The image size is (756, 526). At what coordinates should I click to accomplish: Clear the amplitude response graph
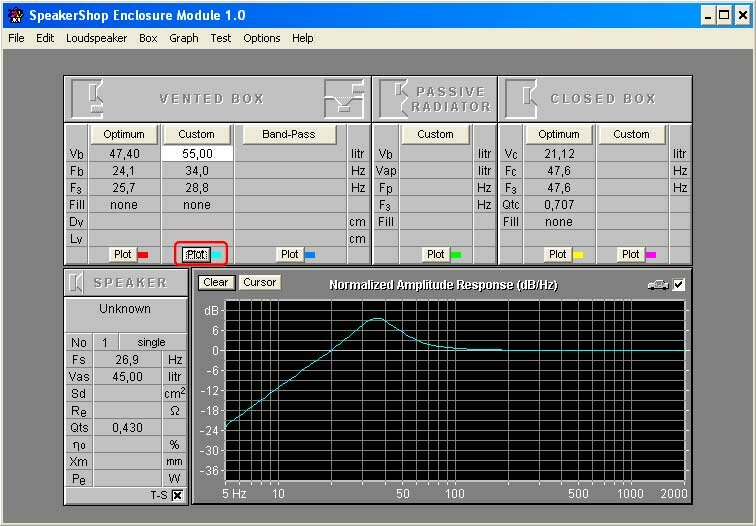pyautogui.click(x=215, y=282)
